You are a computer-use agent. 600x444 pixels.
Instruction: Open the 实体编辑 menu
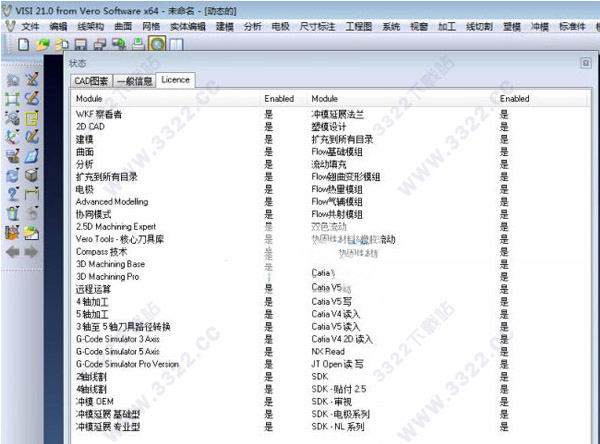coord(188,26)
